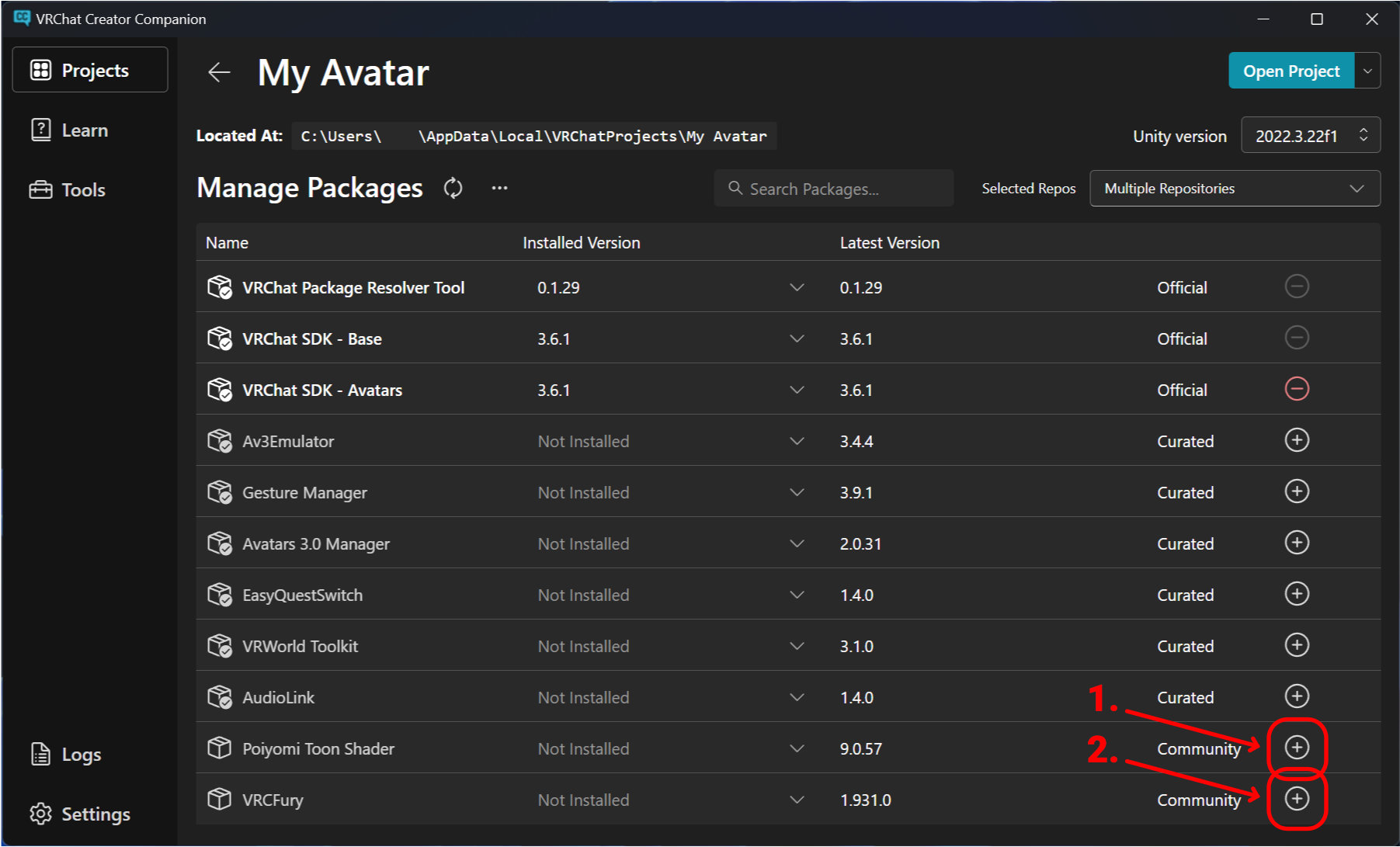Image resolution: width=1400 pixels, height=847 pixels.
Task: Click latest version 9.0.57 of Poiyomi
Action: 861,748
